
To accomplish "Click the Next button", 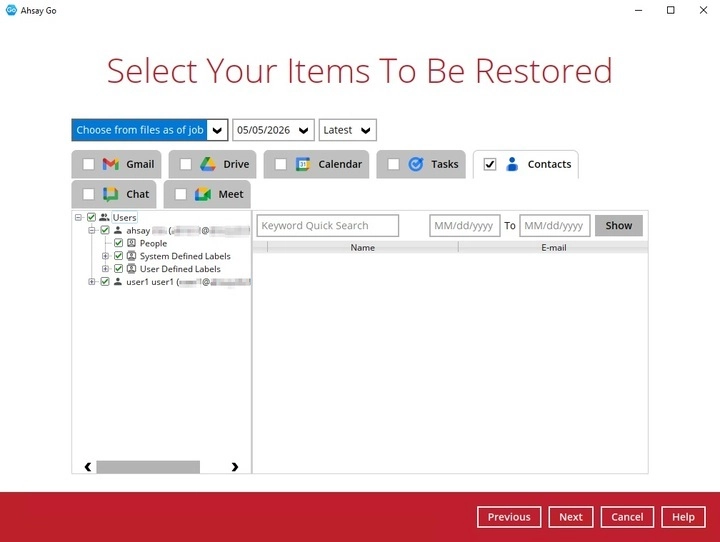I will point(571,517).
